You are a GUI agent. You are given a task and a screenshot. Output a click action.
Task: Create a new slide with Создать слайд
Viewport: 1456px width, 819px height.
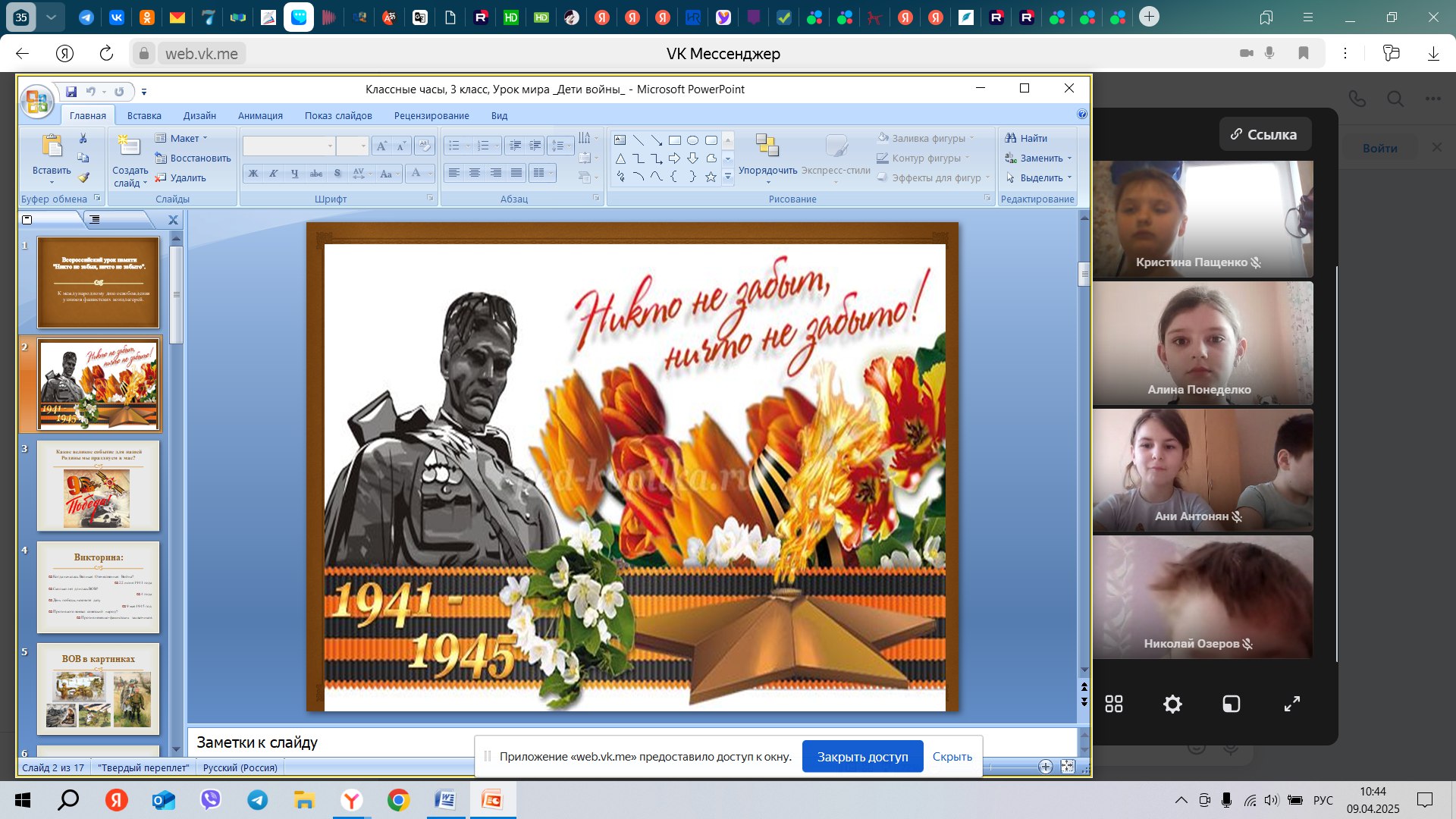(130, 162)
